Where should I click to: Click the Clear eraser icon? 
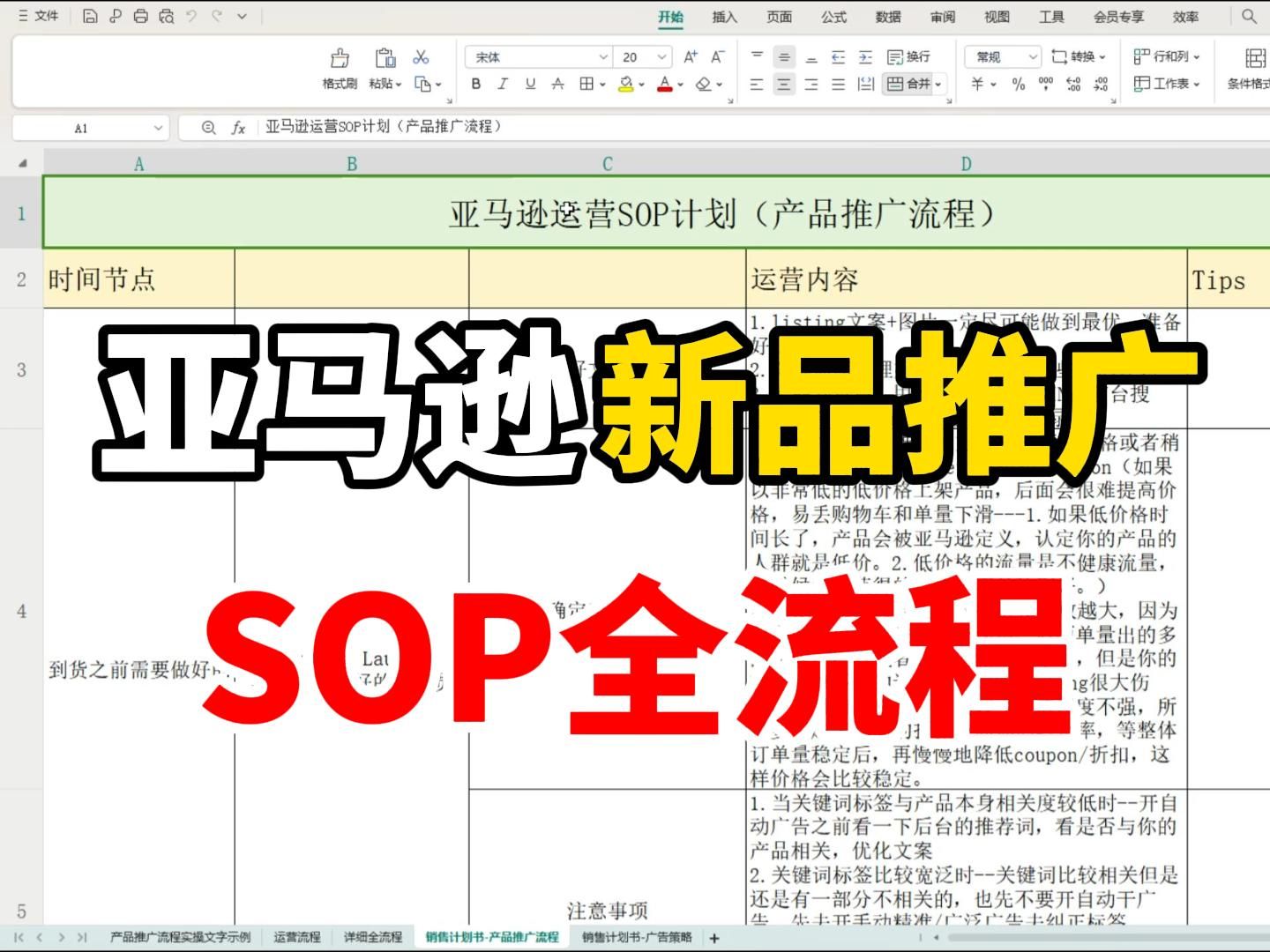point(704,84)
